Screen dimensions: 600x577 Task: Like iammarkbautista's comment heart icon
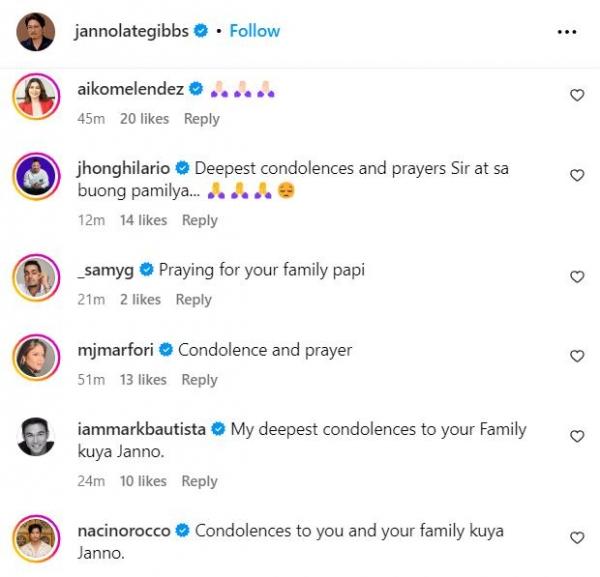(576, 436)
